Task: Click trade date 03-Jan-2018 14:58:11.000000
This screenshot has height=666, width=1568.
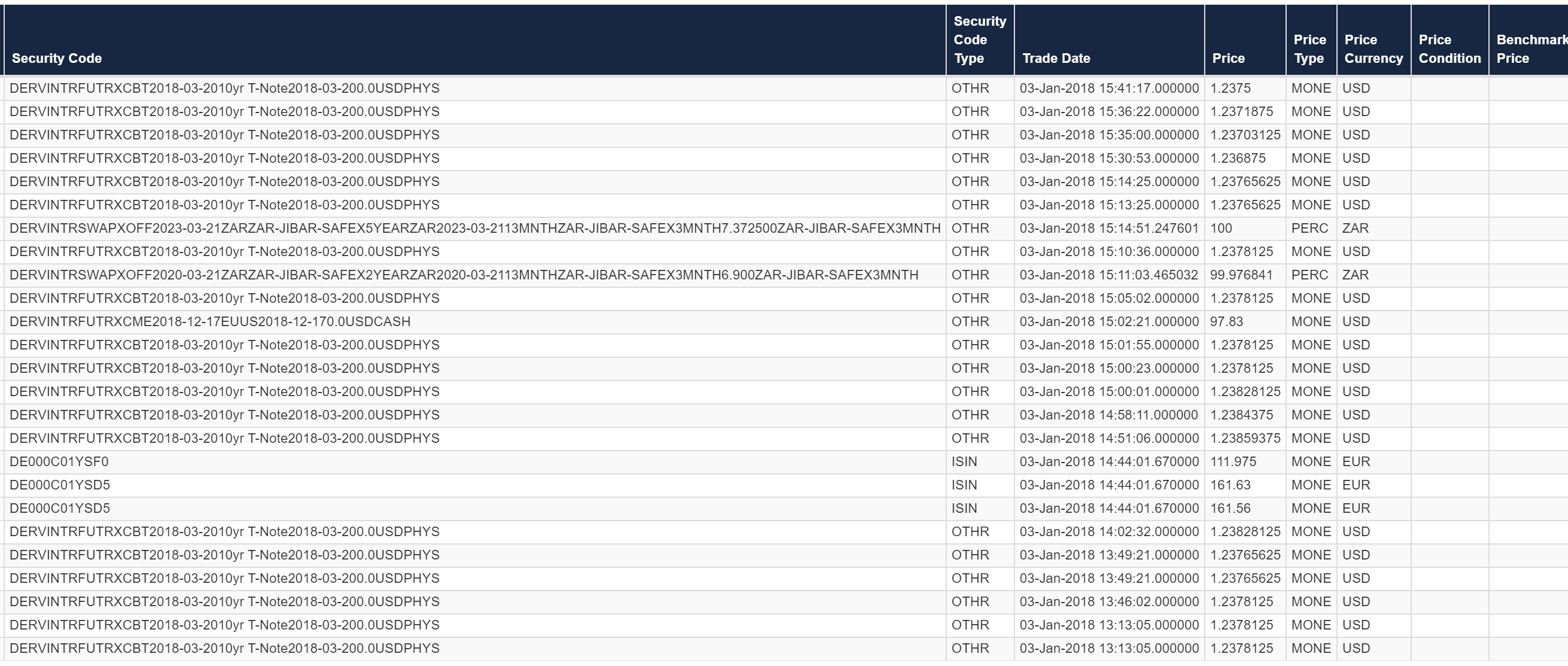Action: [x=1109, y=415]
